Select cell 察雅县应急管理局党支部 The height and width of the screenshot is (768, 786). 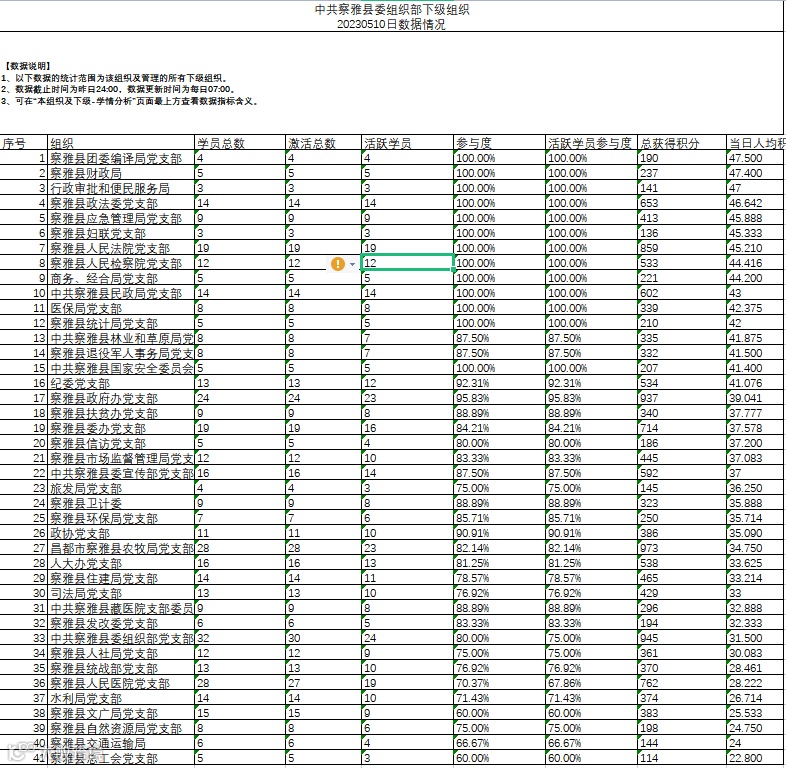tap(121, 218)
